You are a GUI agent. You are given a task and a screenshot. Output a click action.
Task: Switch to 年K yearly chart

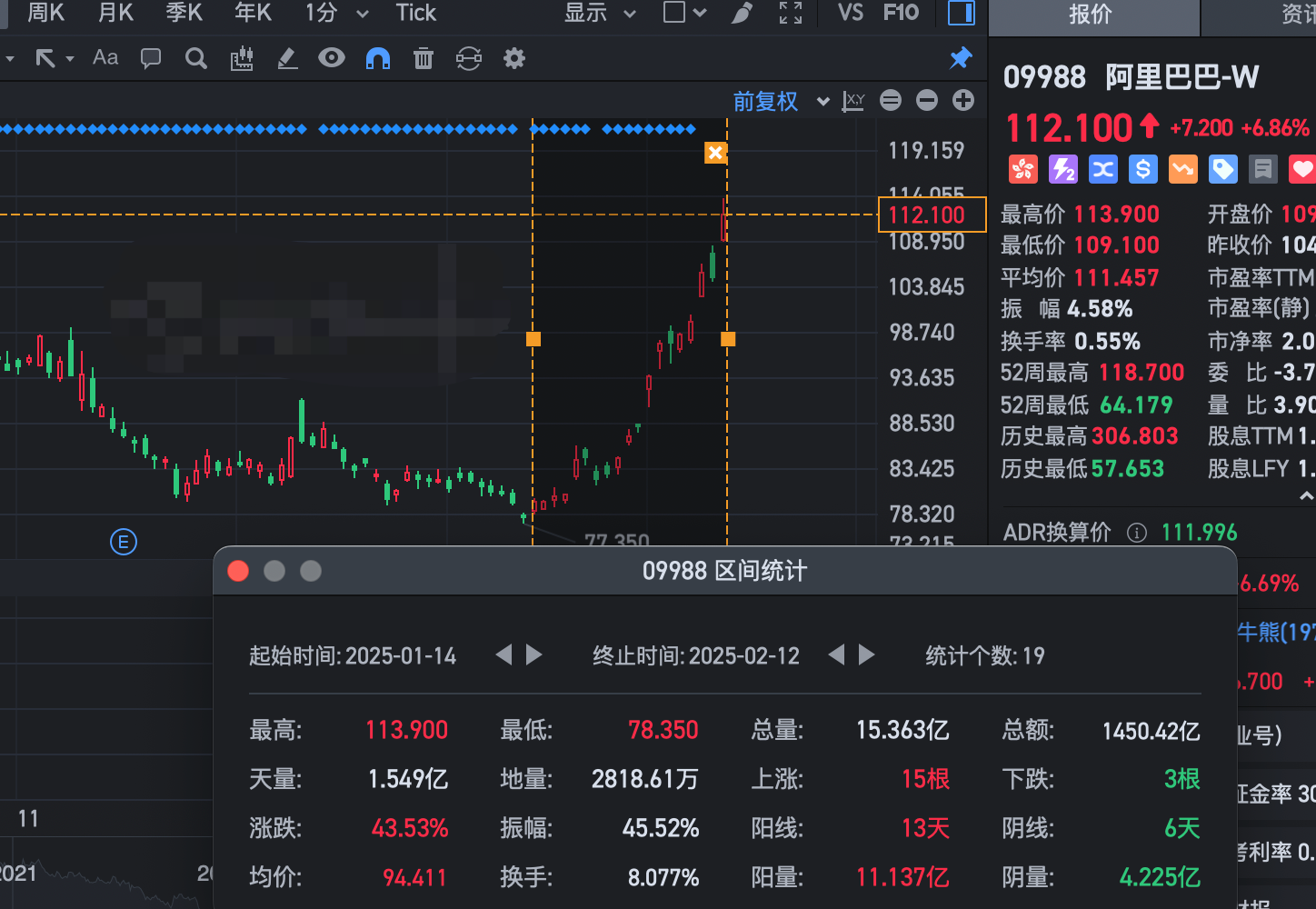pos(253,13)
